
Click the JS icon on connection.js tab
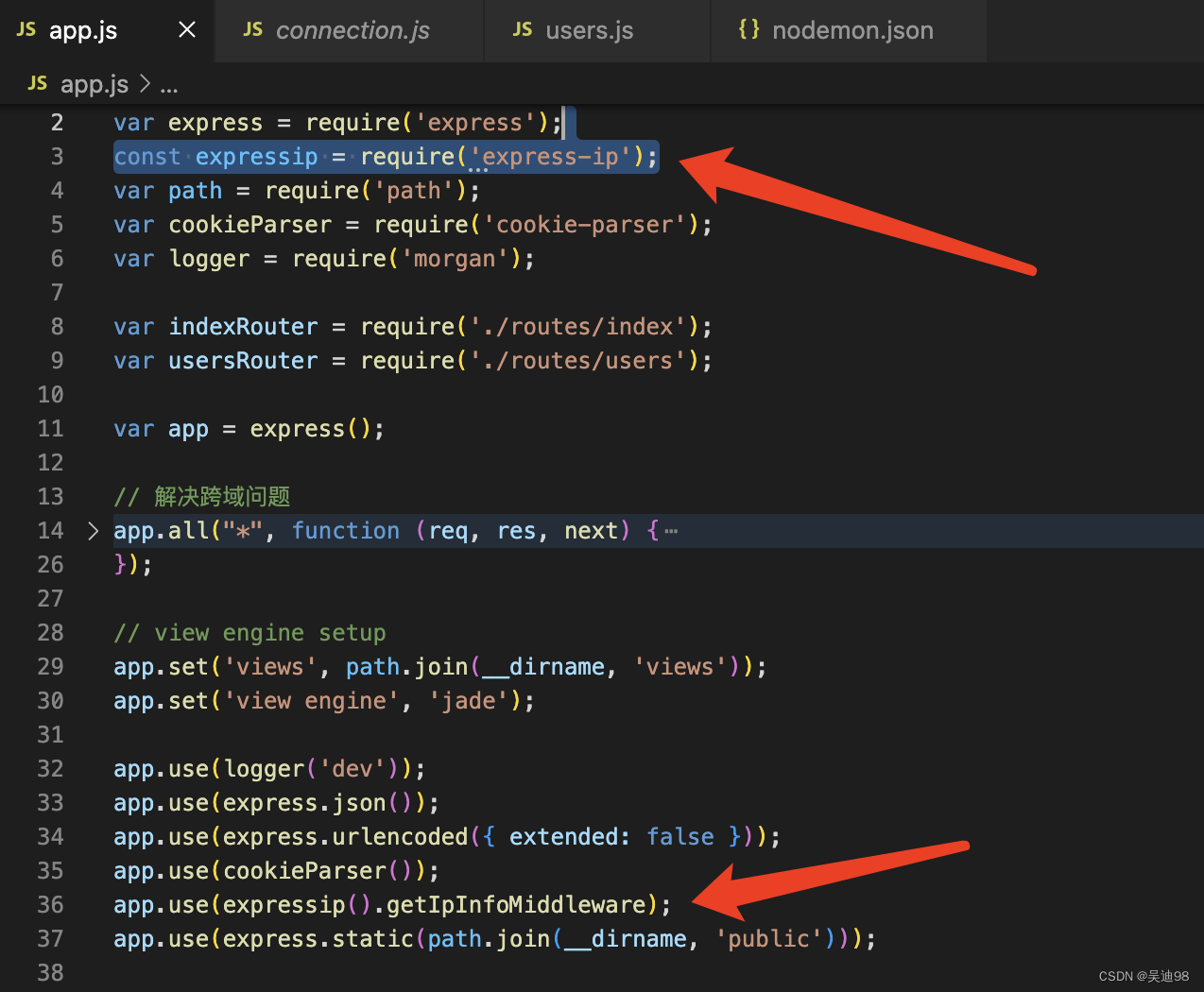click(x=252, y=30)
